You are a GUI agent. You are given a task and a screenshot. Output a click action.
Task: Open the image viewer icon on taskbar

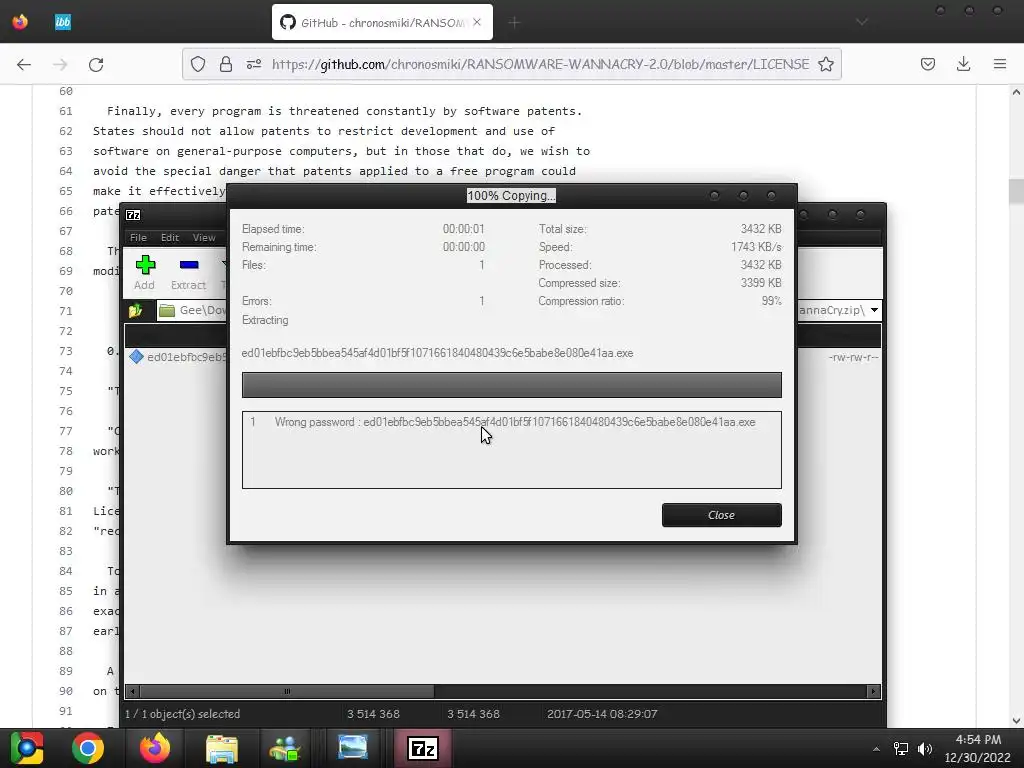[353, 747]
